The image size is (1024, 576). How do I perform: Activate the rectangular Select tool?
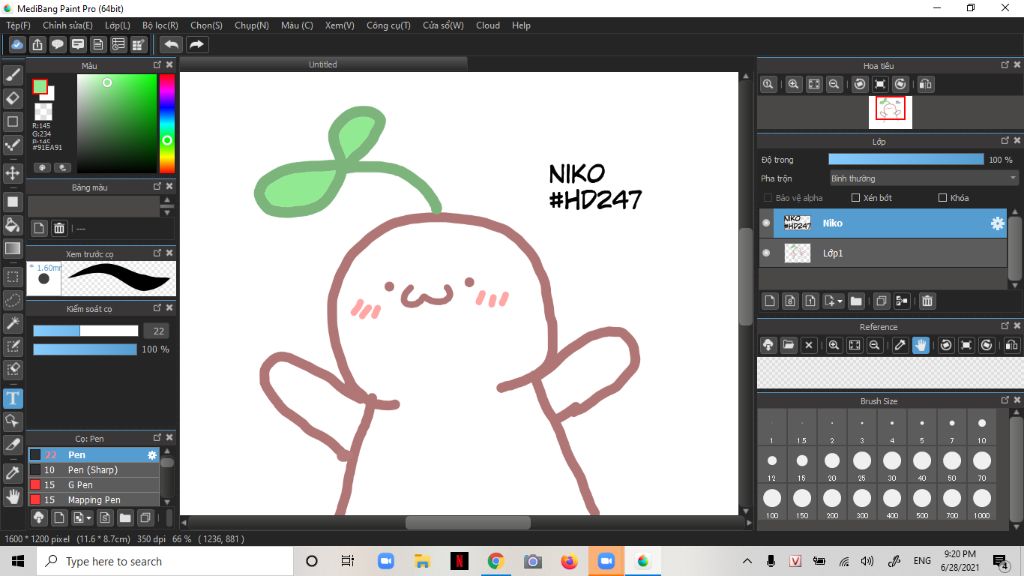(12, 276)
